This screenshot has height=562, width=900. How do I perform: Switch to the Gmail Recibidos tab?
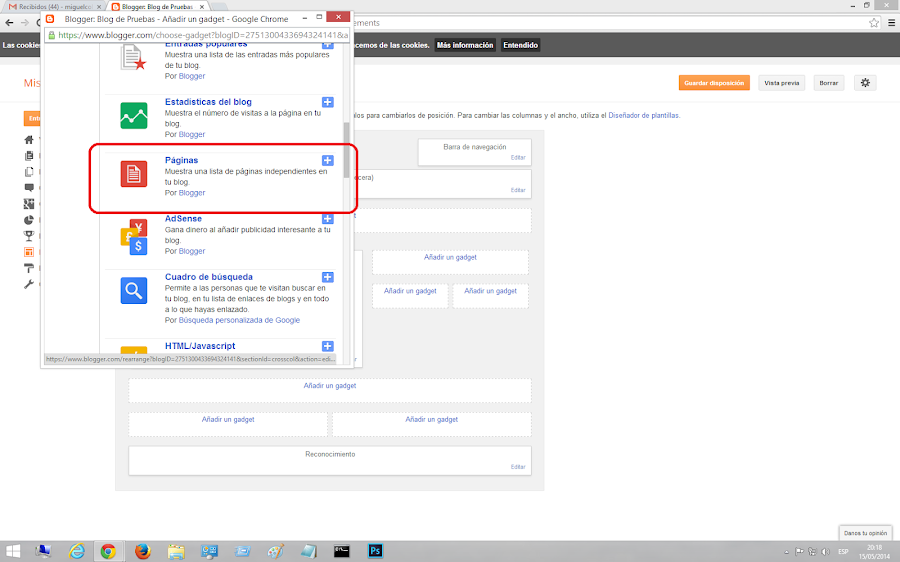click(x=55, y=7)
